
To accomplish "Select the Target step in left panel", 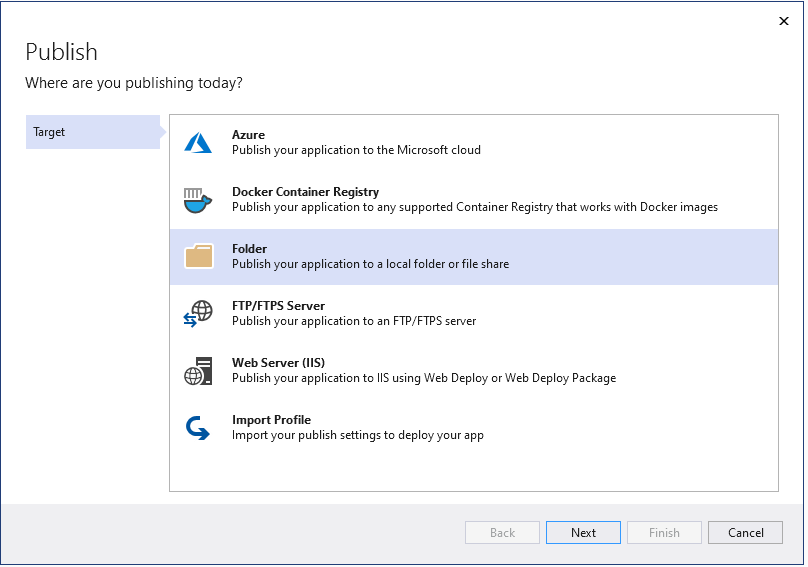I will [x=93, y=132].
